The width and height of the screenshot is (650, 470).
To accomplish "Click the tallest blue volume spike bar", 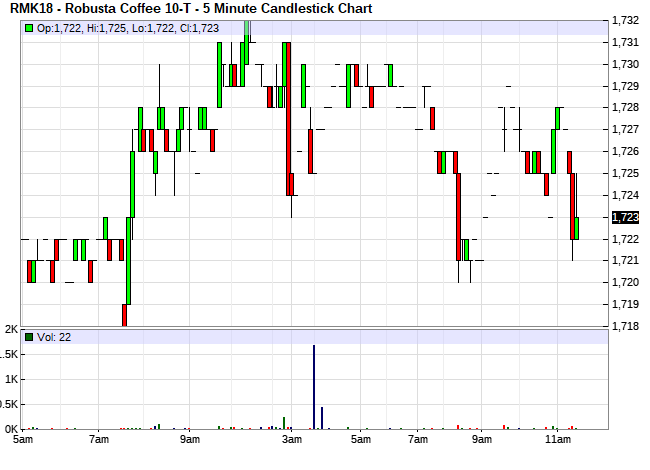I will tap(314, 387).
